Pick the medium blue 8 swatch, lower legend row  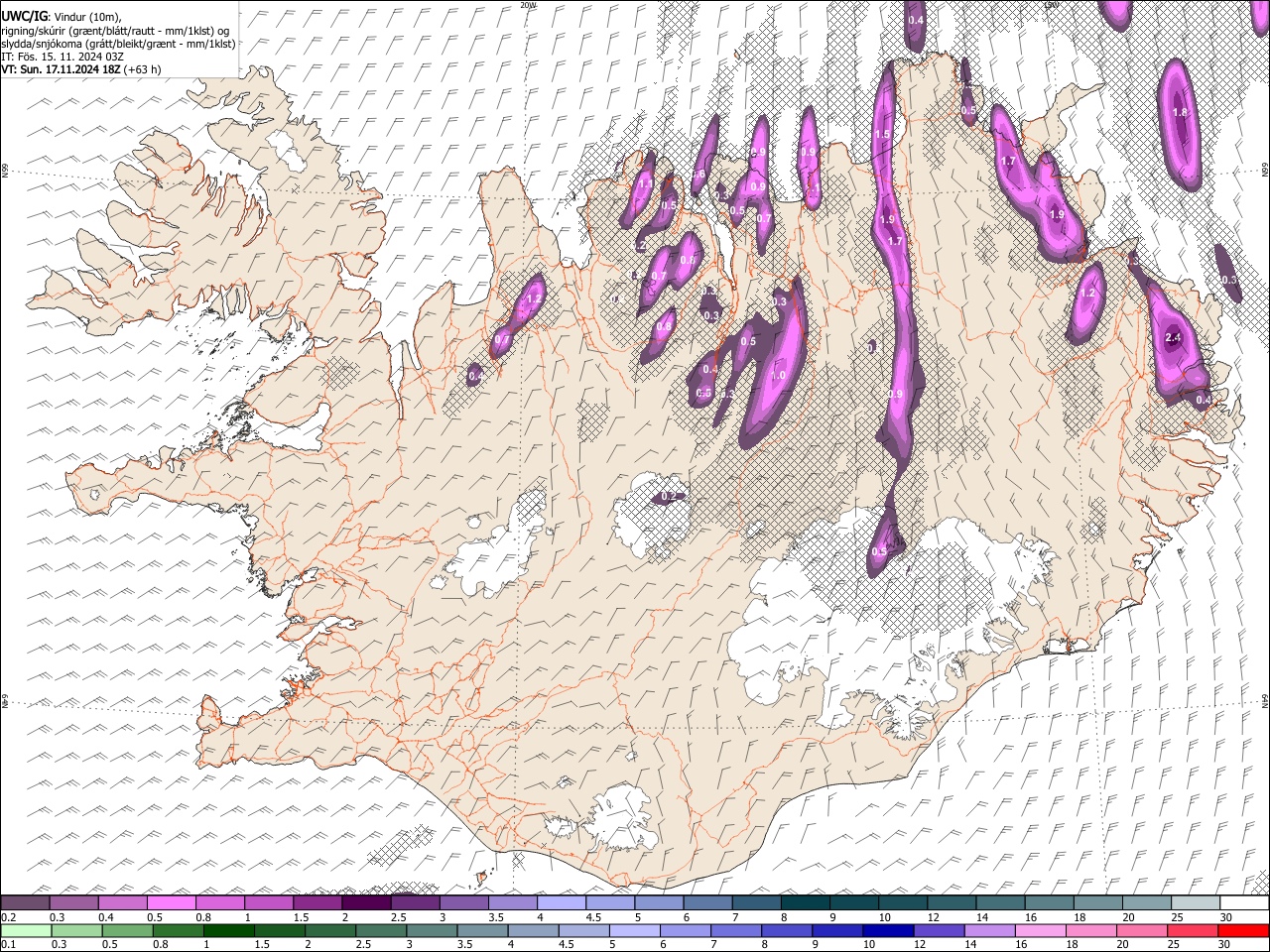pyautogui.click(x=787, y=930)
